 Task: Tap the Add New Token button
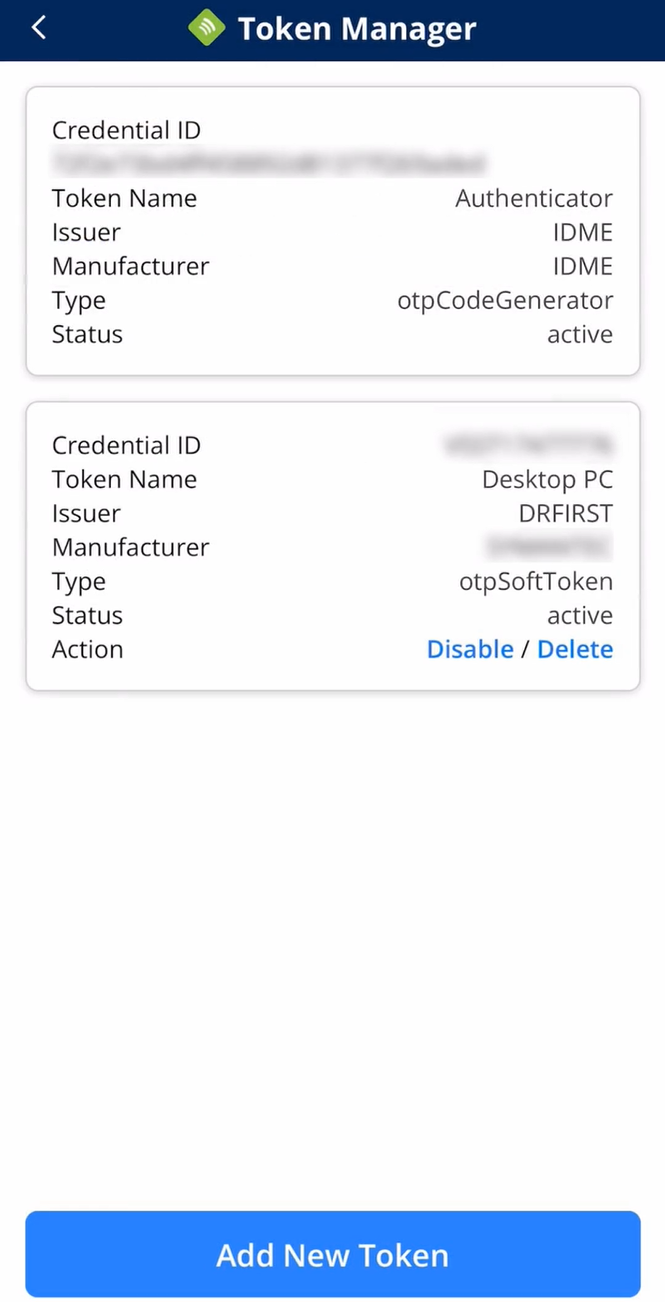(x=332, y=1254)
